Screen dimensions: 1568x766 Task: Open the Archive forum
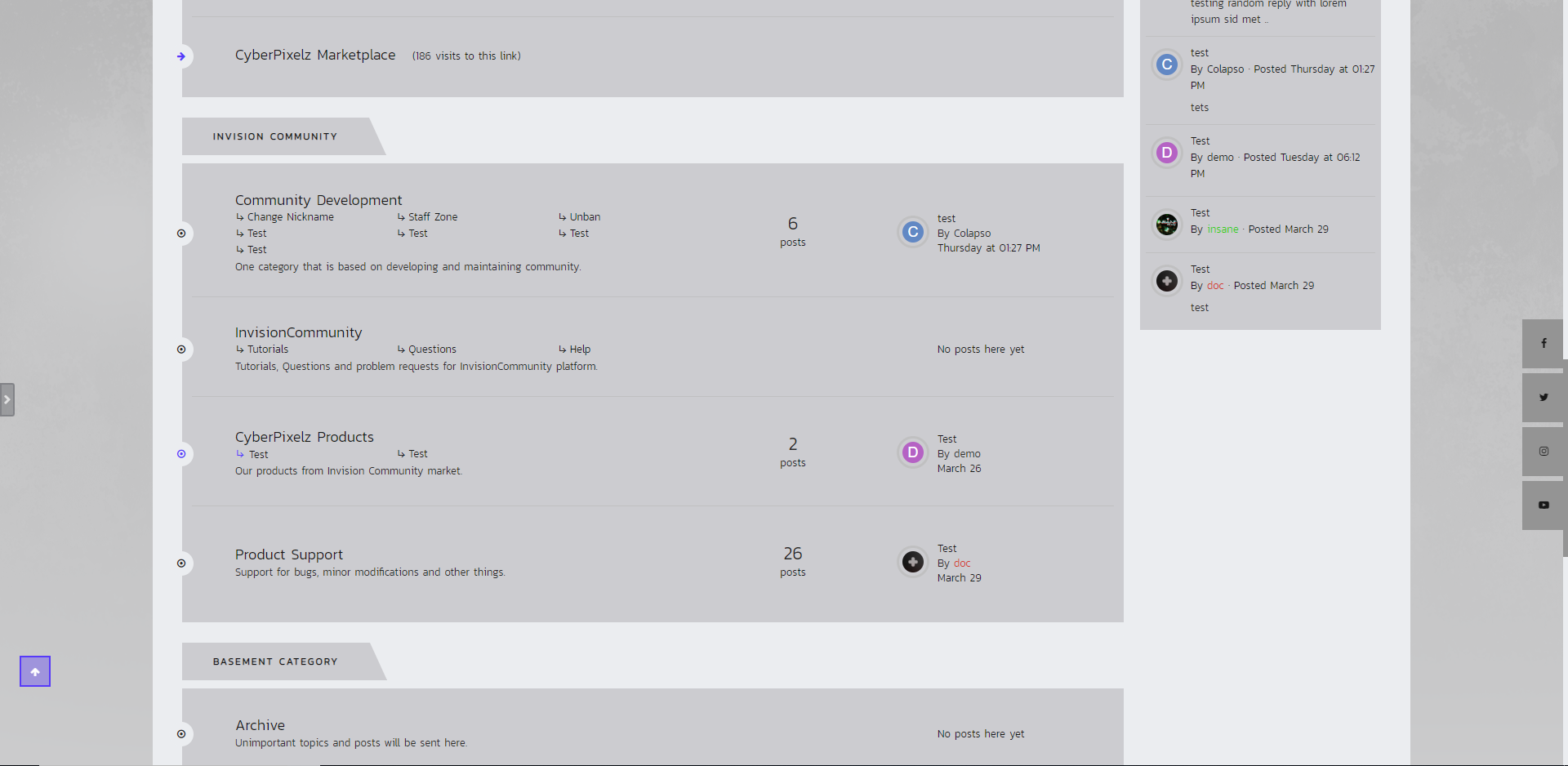coord(261,725)
